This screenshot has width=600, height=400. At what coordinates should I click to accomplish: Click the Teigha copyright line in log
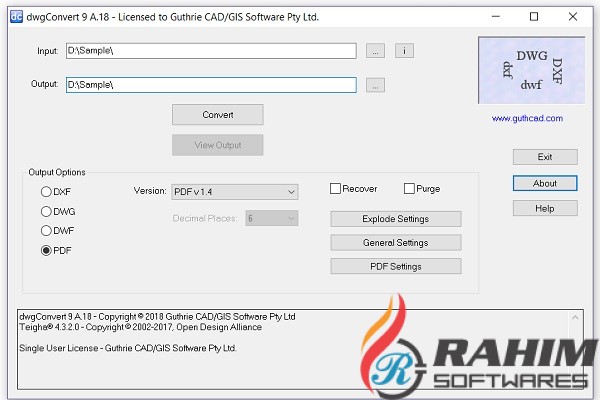pyautogui.click(x=140, y=327)
